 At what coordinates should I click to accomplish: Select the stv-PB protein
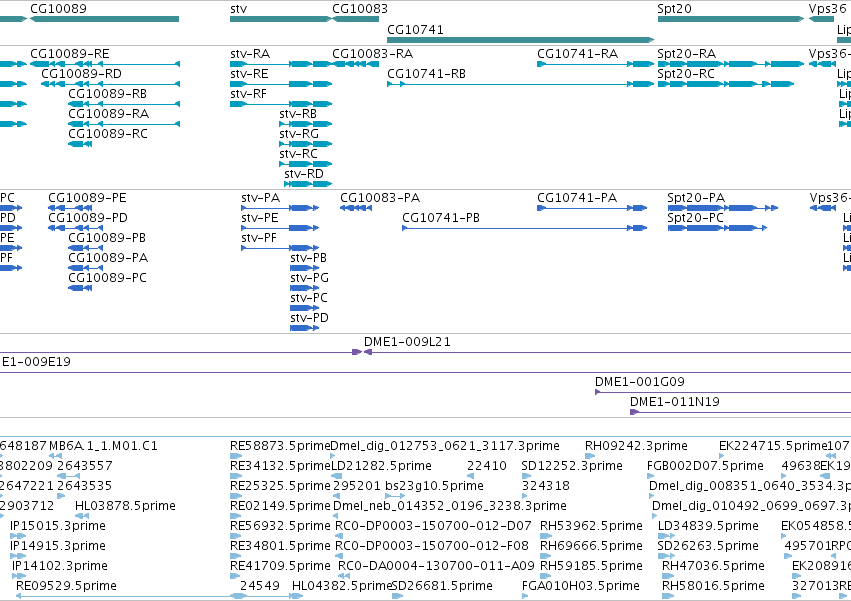pyautogui.click(x=308, y=258)
